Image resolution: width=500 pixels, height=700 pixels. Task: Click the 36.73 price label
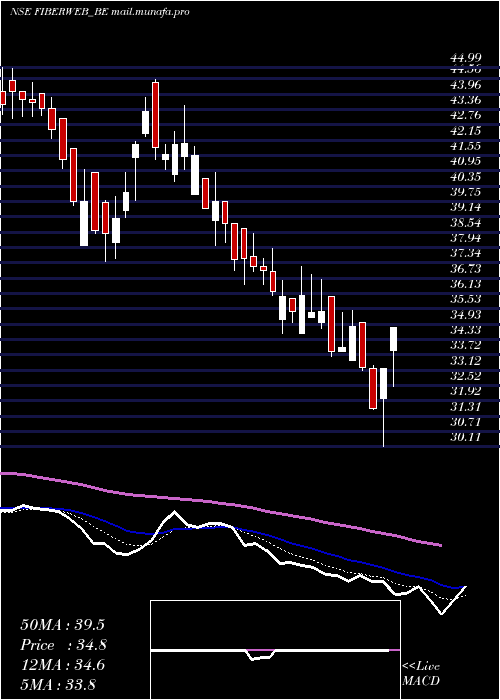click(x=466, y=269)
